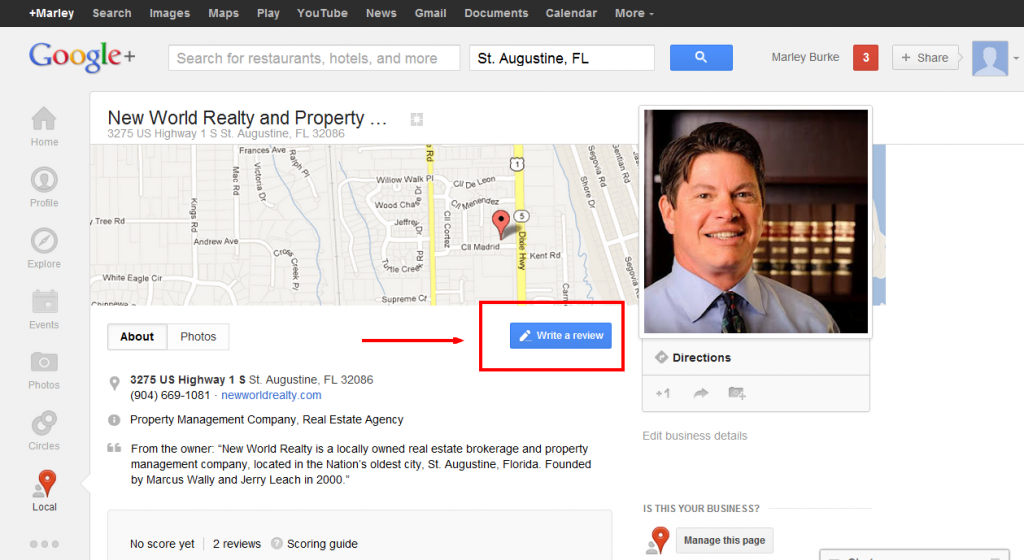This screenshot has width=1024, height=560.
Task: Show more sidebar items via three dots
Action: point(44,544)
